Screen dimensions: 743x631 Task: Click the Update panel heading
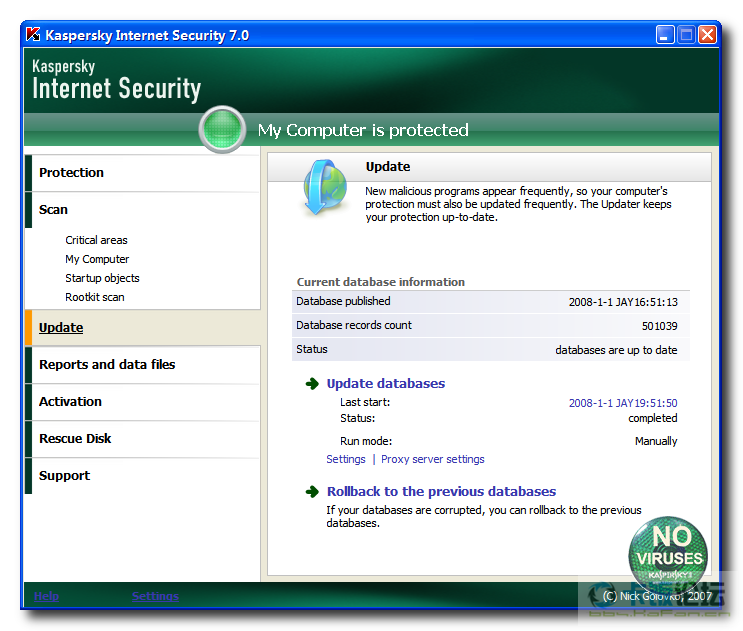point(388,167)
